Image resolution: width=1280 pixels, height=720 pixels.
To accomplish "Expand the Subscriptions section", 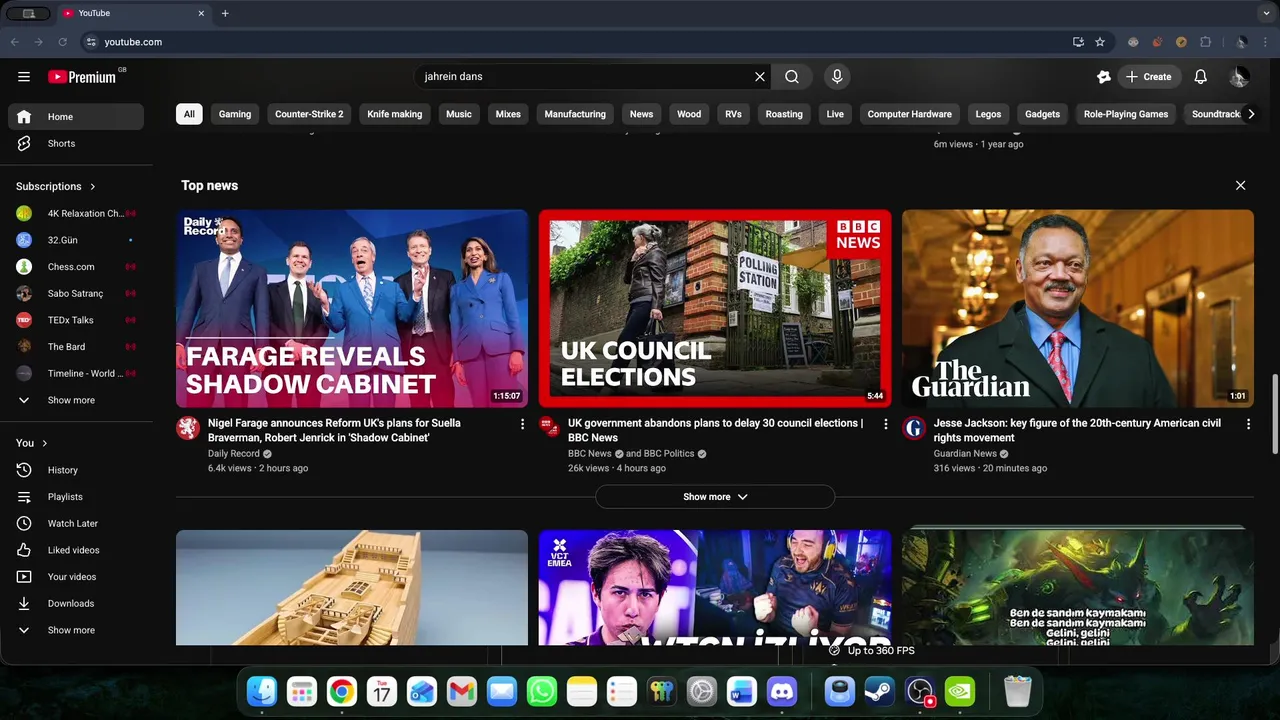I will coord(56,187).
